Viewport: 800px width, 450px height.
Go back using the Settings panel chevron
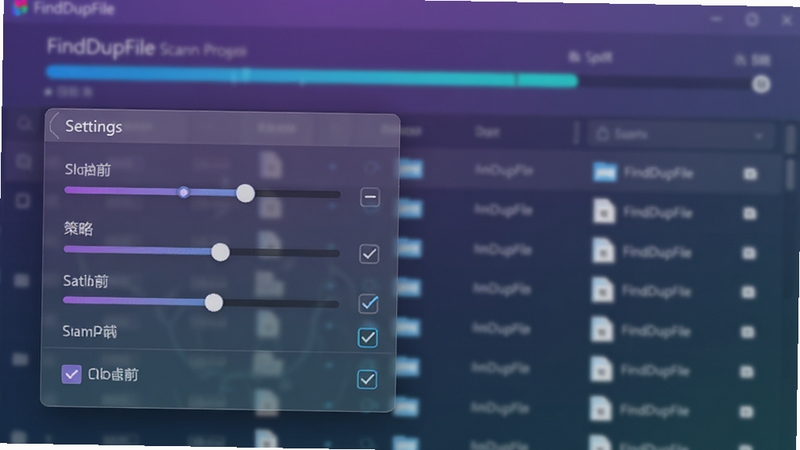[54, 126]
